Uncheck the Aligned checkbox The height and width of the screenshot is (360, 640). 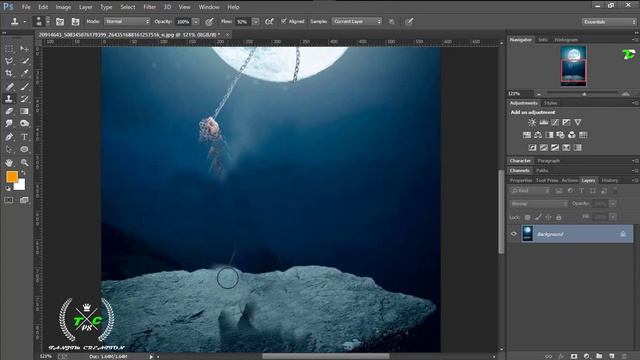[284, 21]
